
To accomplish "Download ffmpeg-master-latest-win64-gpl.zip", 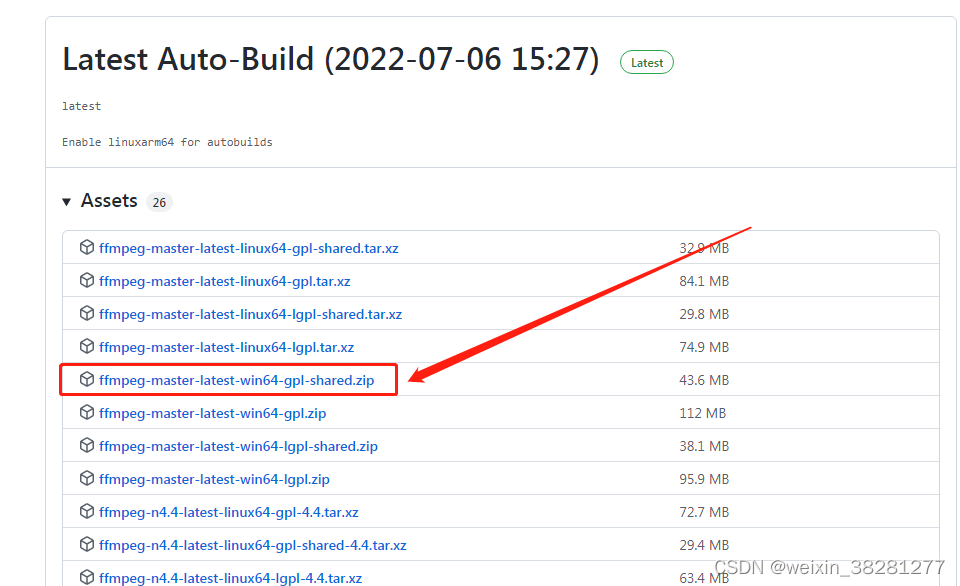I will 212,414.
